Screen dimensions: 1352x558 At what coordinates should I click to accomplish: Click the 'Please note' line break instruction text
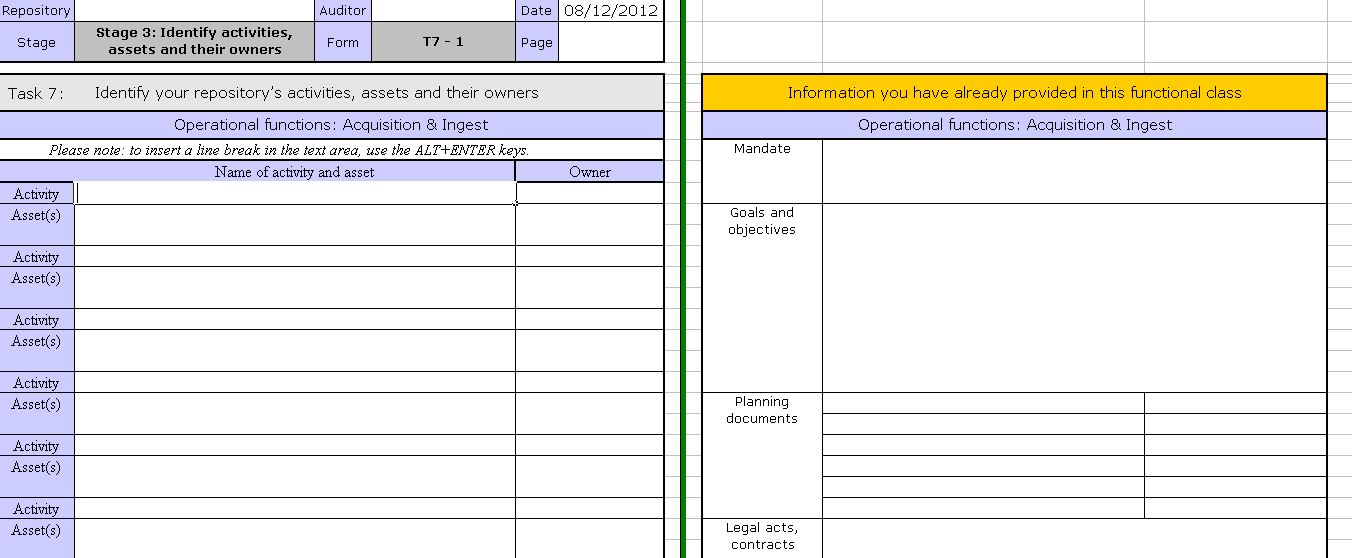(289, 150)
